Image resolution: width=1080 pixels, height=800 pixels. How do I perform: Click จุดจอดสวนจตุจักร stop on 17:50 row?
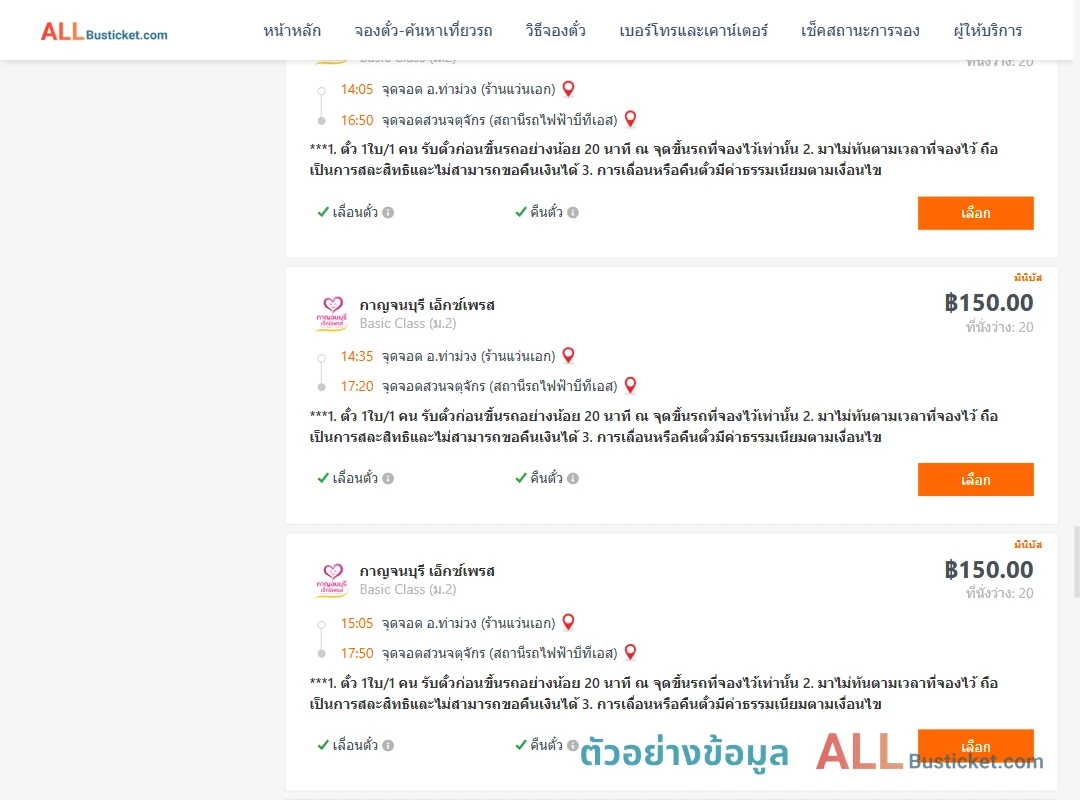click(x=499, y=653)
